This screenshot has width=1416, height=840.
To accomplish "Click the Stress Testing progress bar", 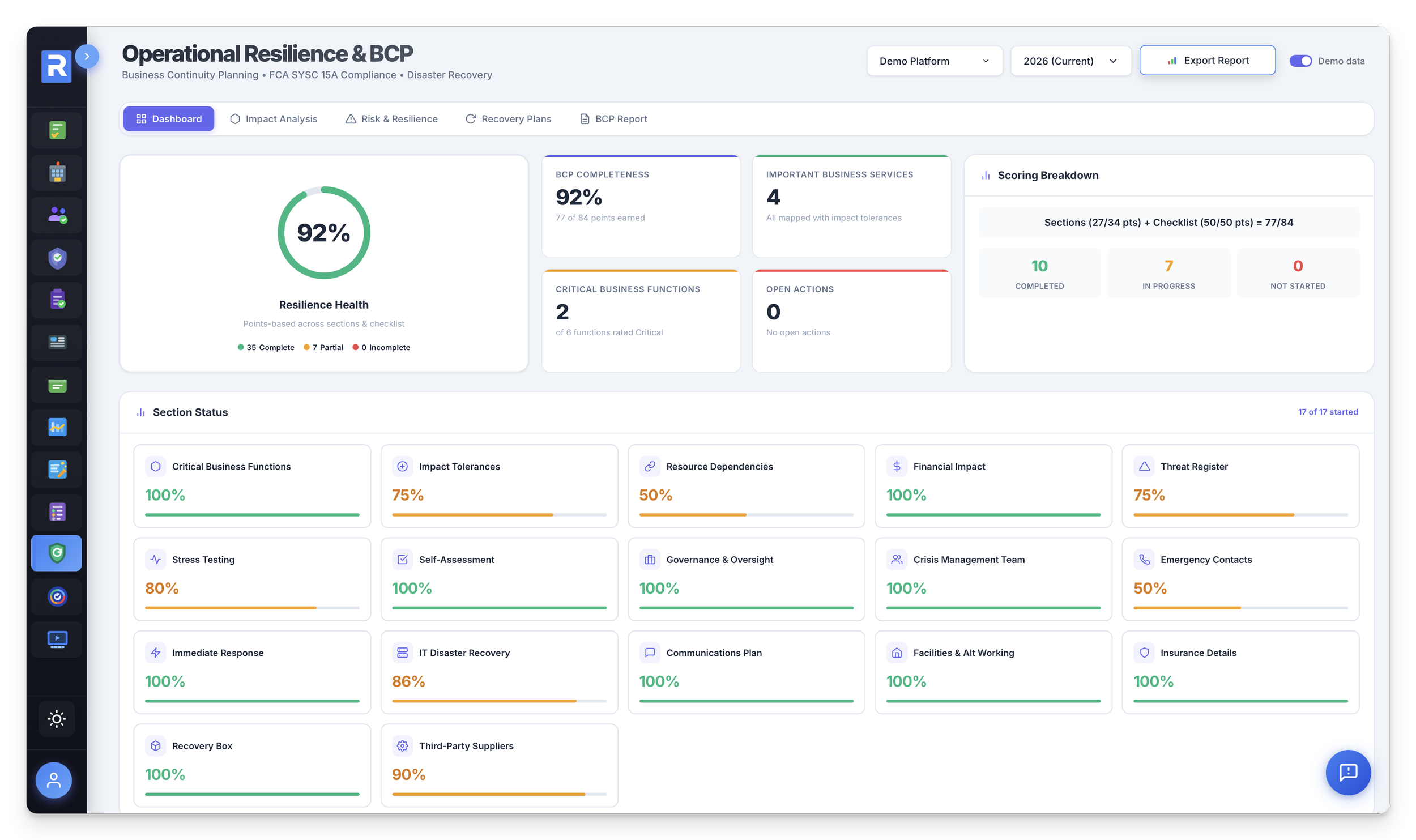I will [x=251, y=607].
